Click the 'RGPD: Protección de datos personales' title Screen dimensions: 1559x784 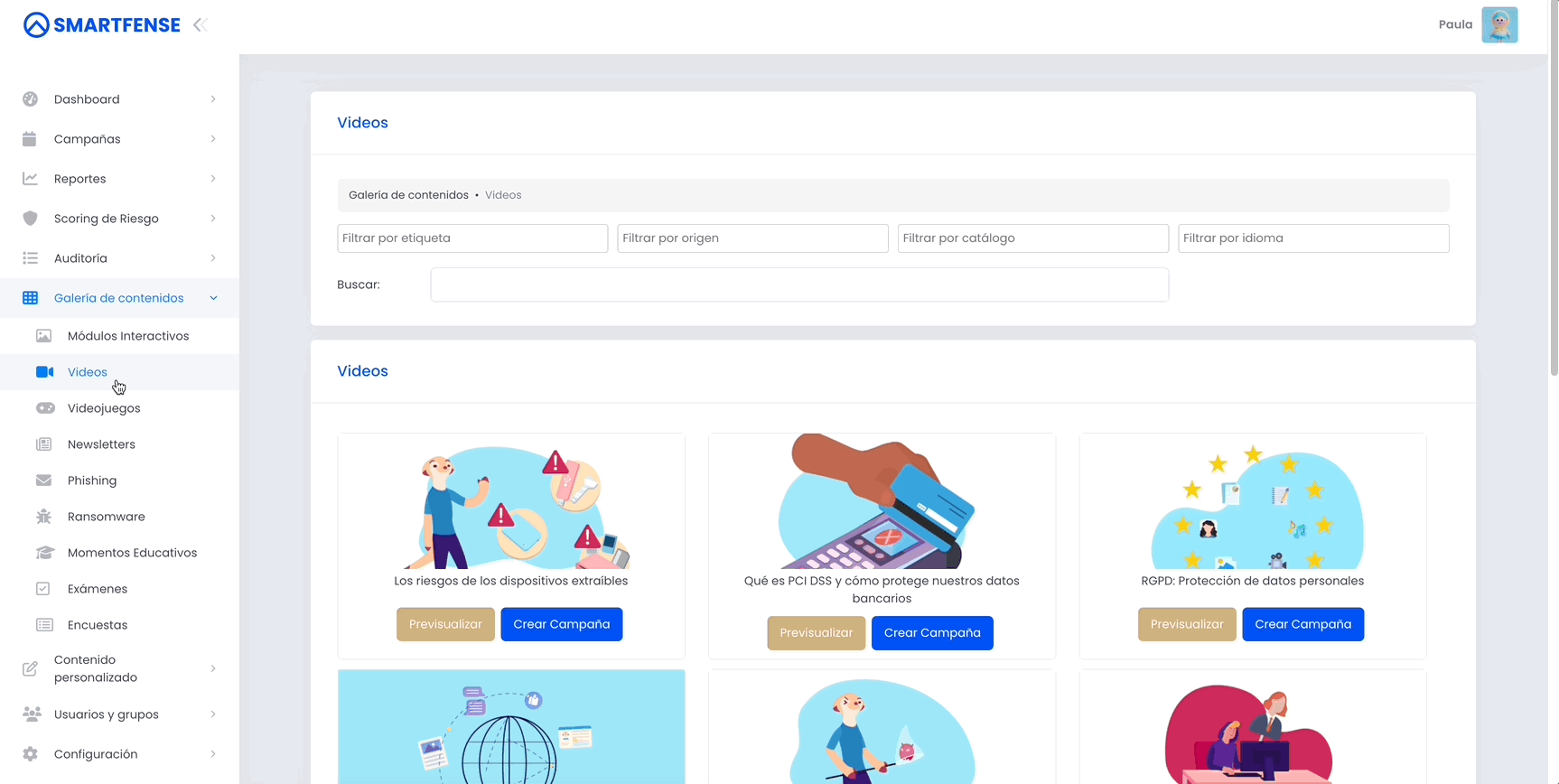(x=1253, y=581)
